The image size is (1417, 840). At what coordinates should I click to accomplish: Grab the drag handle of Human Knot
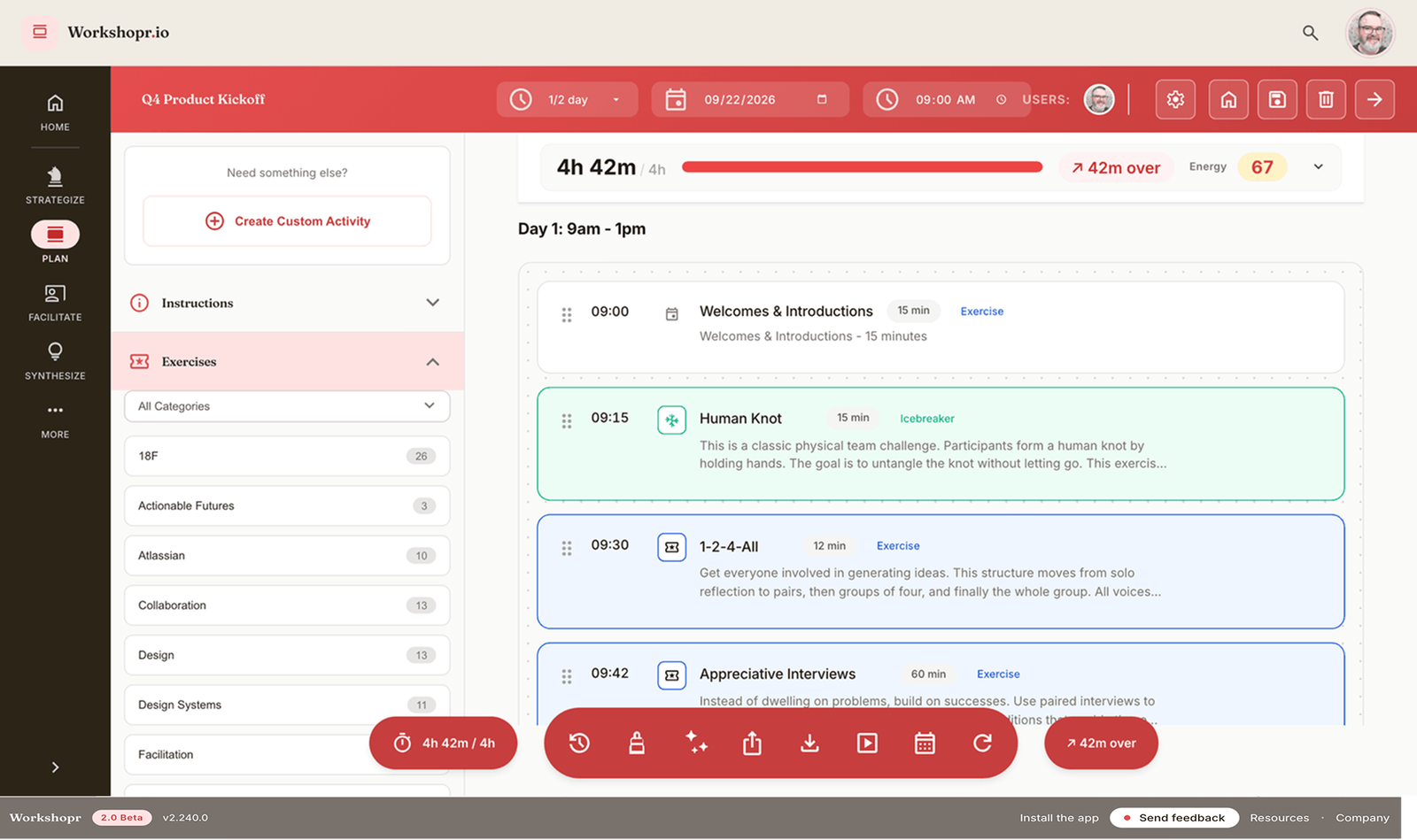tap(567, 420)
